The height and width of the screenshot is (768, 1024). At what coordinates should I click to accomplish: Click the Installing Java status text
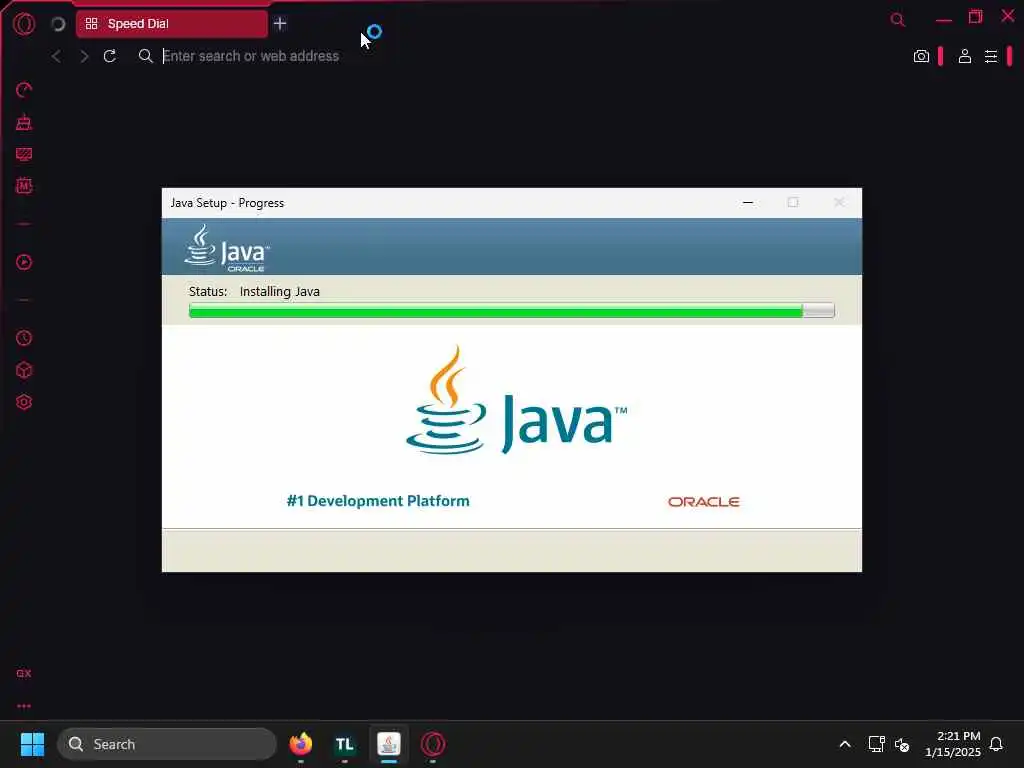pyautogui.click(x=280, y=292)
